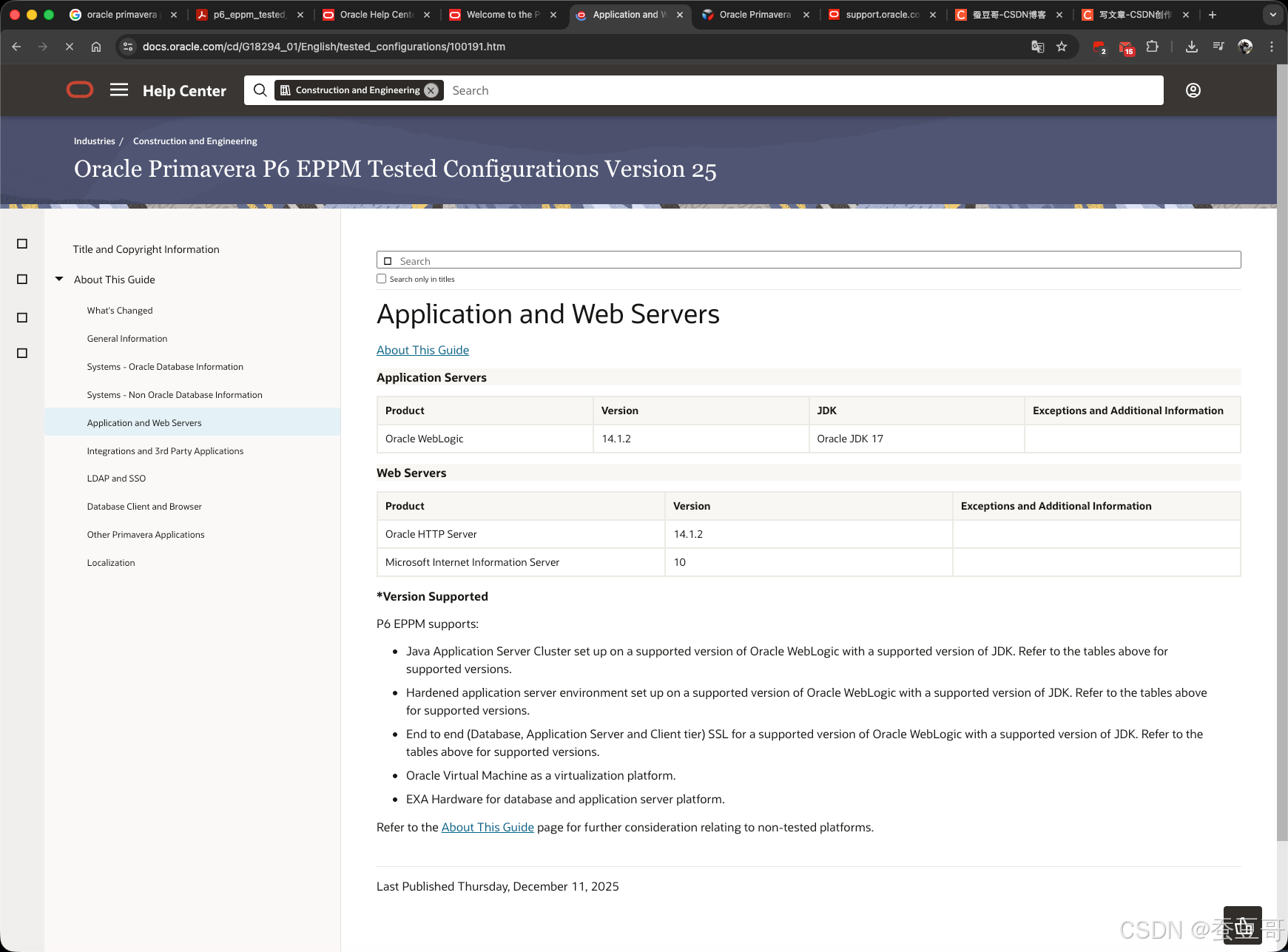Image resolution: width=1288 pixels, height=952 pixels.
Task: Open the Help Center hamburger menu
Action: tap(119, 90)
